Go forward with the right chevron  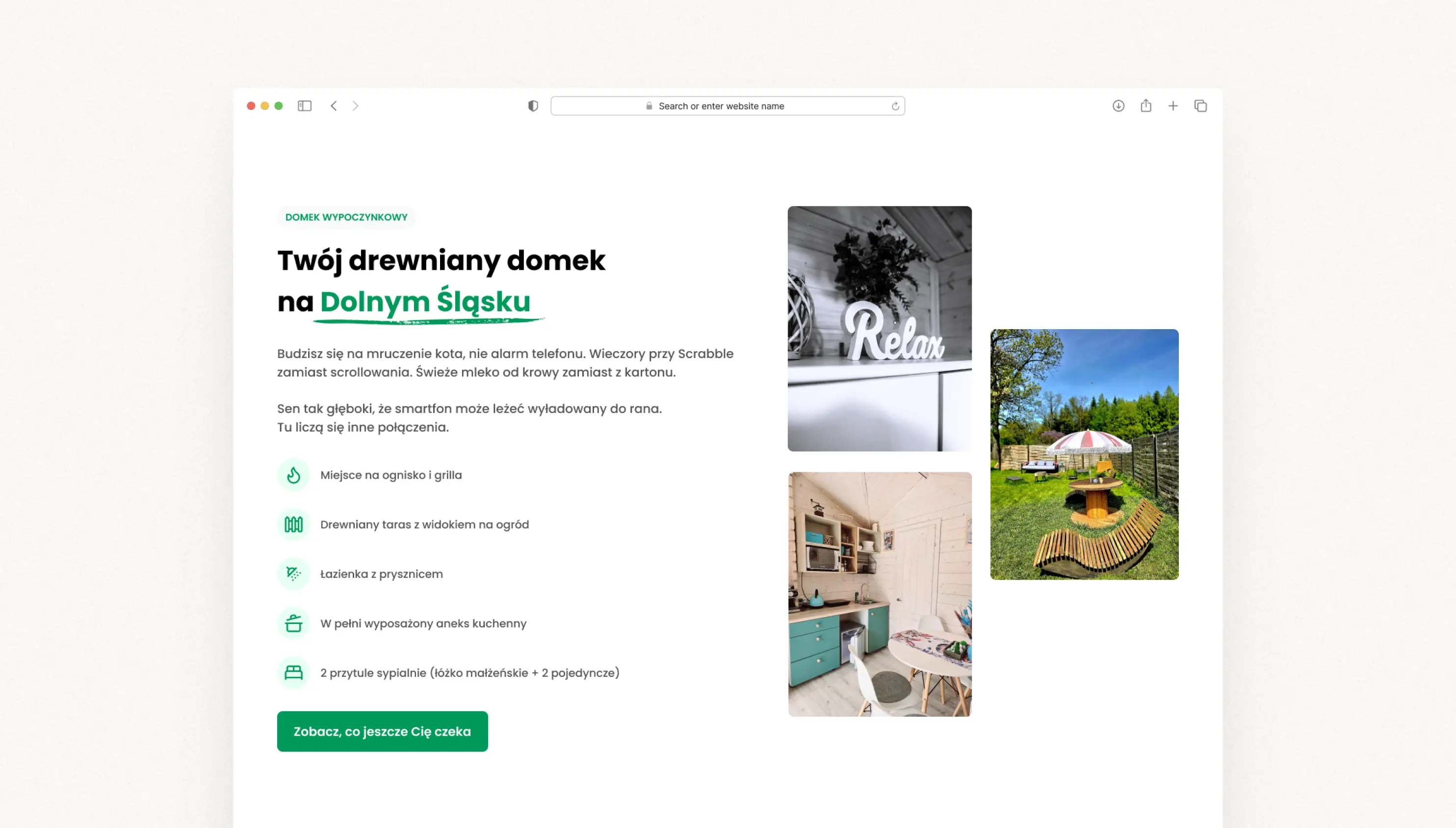(x=356, y=106)
